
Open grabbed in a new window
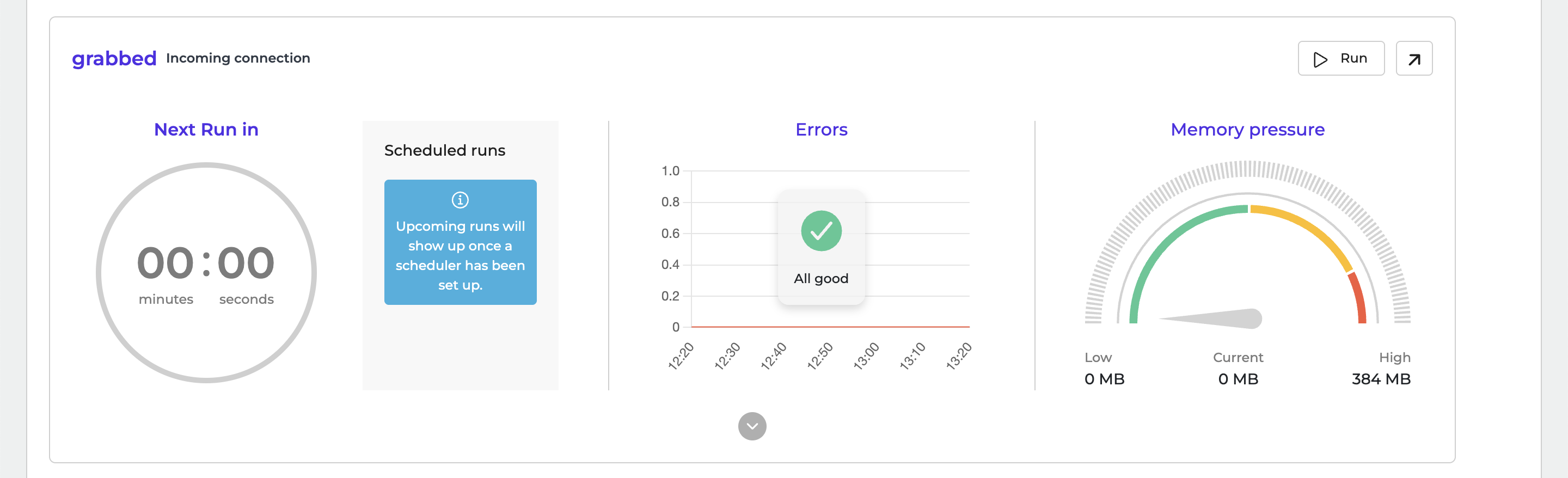1414,58
